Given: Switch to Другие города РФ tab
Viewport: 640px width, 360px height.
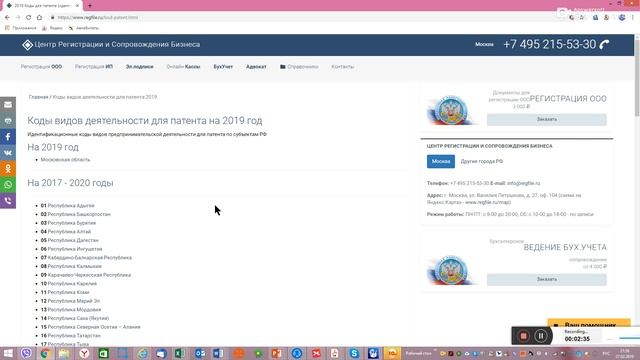Looking at the screenshot, I should 482,161.
